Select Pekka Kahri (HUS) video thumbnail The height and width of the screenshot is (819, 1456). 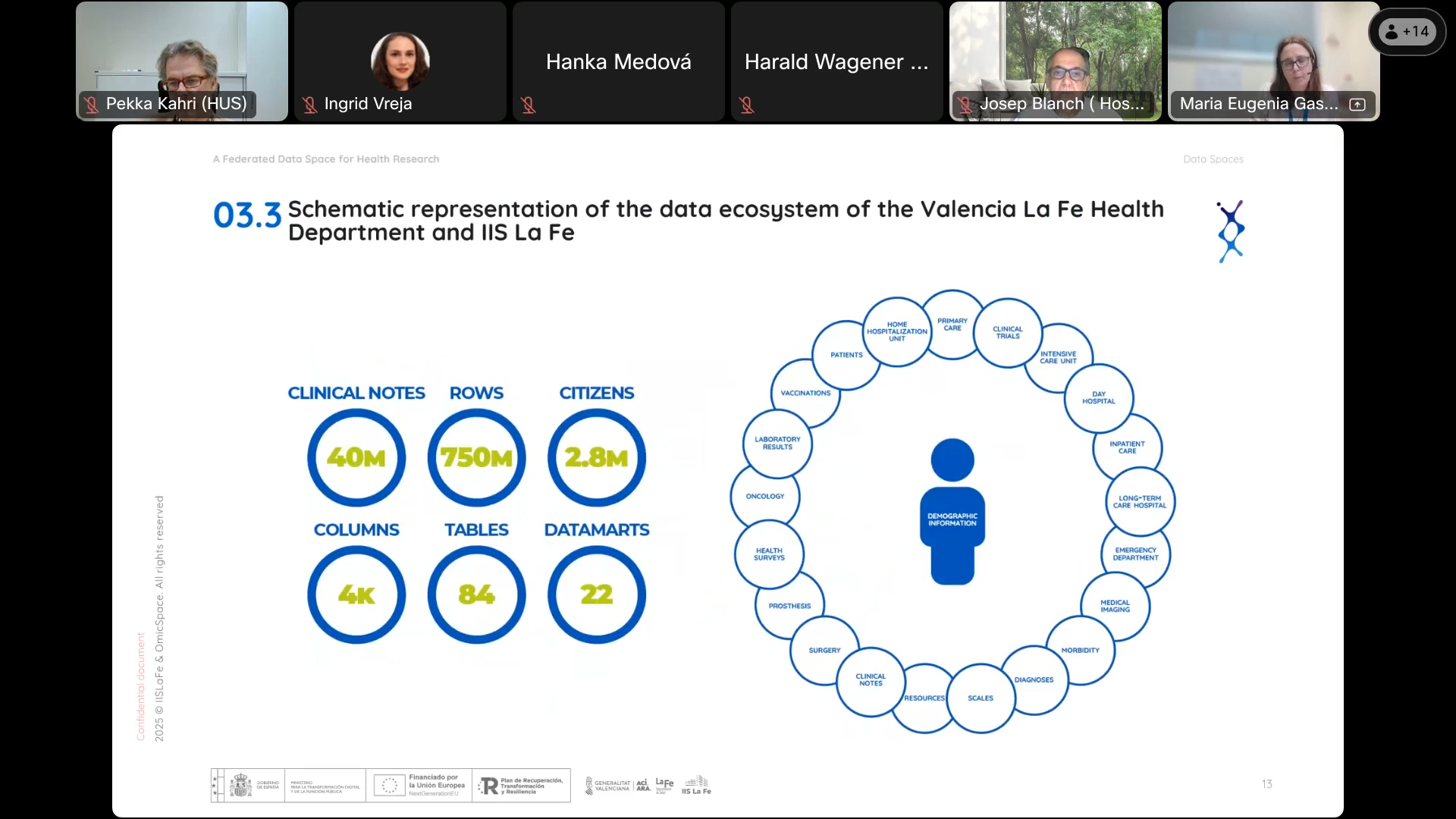[182, 53]
